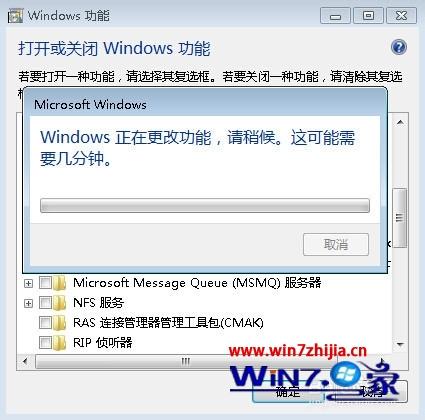Select the RAS 连接管理器管理工具包(CMAK) label
The width and height of the screenshot is (425, 420).
pos(168,323)
